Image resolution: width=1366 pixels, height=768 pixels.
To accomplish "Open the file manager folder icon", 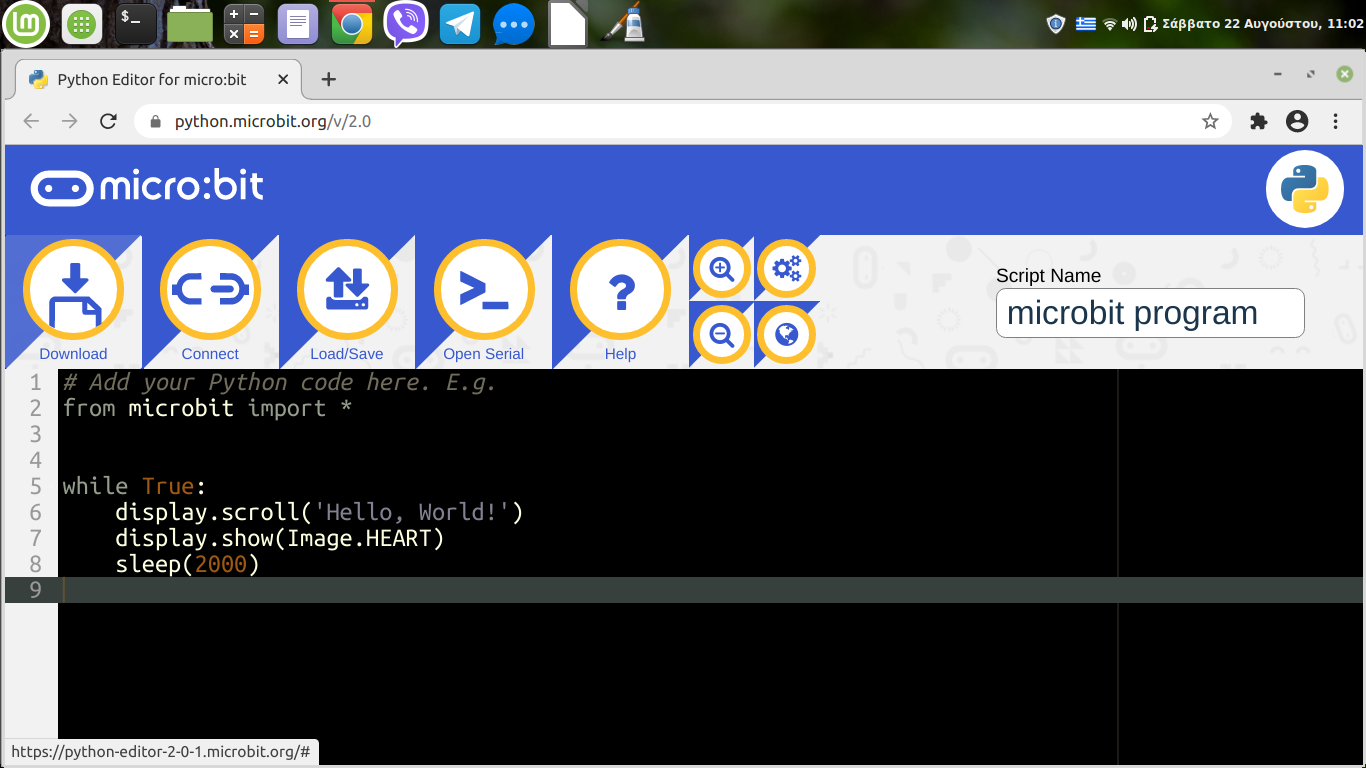I will click(x=189, y=24).
